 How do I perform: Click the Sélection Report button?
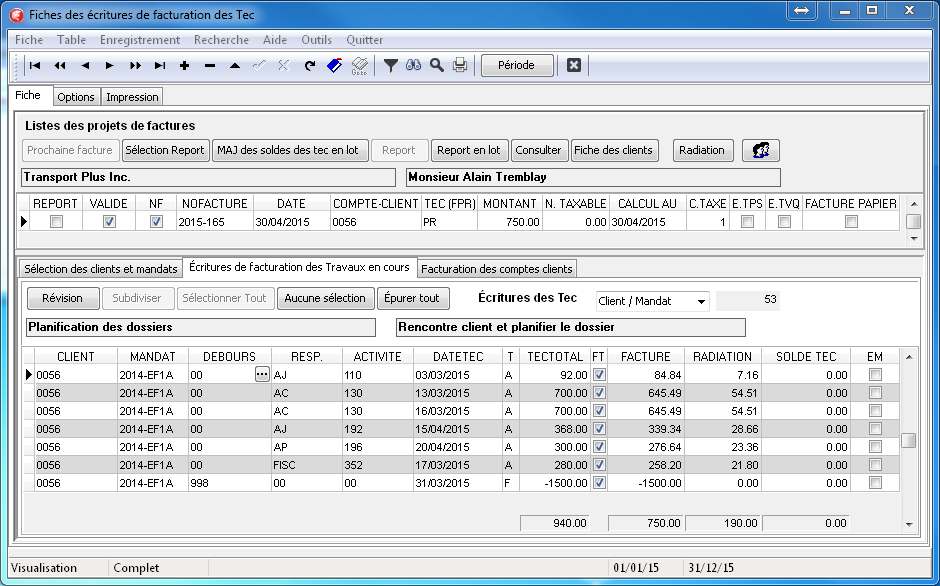point(165,150)
